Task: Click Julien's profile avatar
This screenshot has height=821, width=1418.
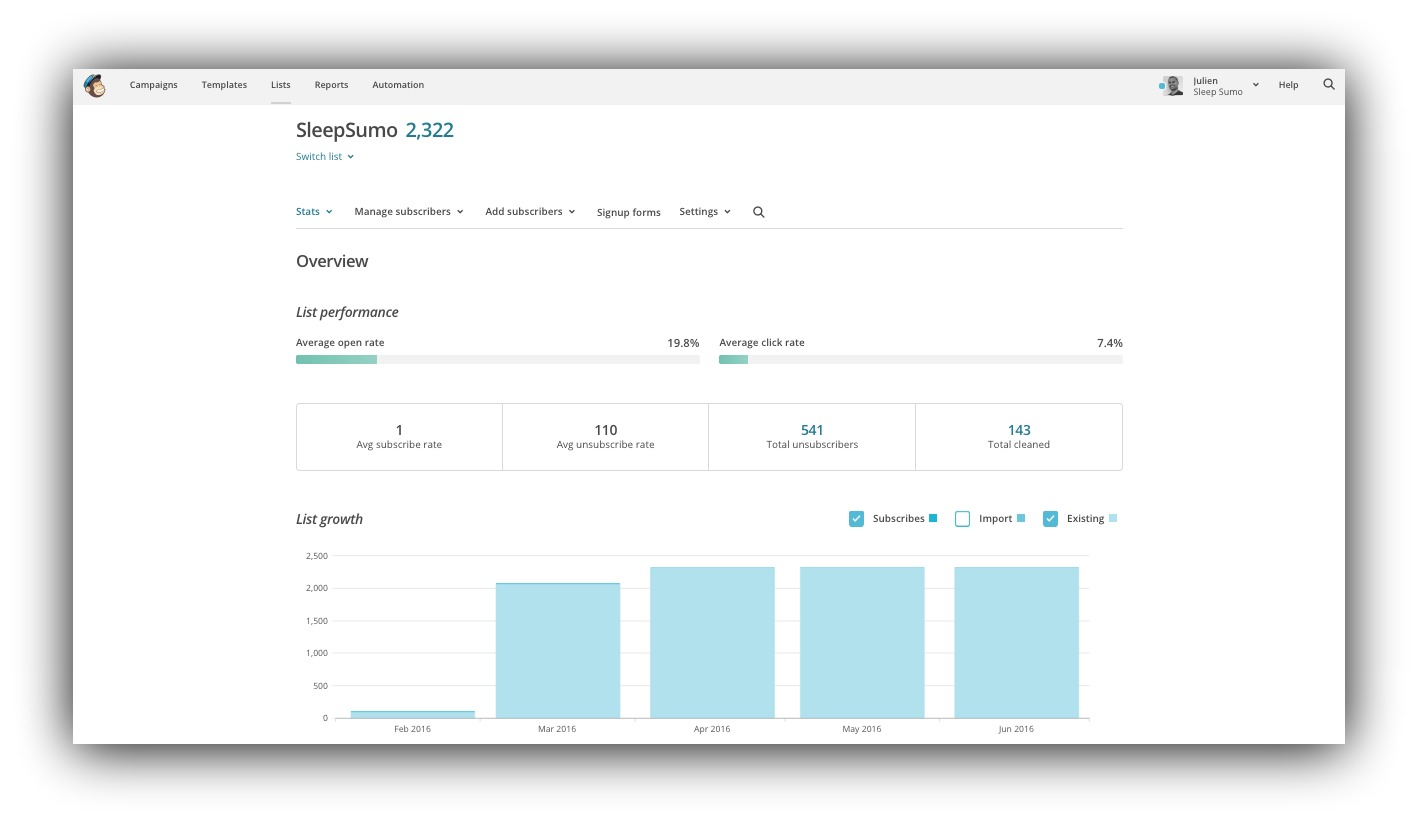Action: pyautogui.click(x=1173, y=86)
